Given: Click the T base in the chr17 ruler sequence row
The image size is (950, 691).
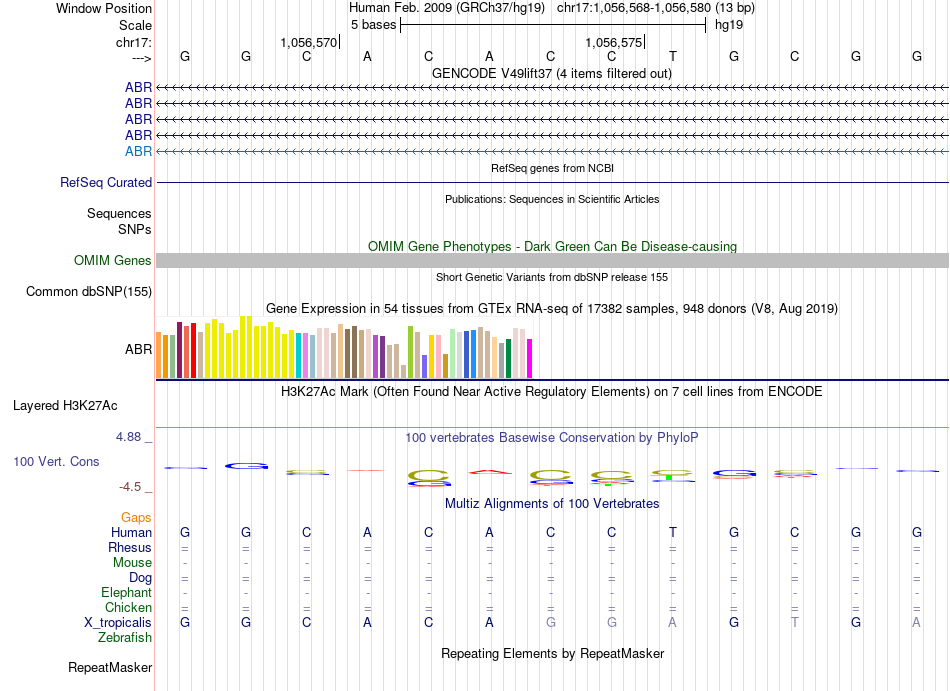Looking at the screenshot, I should [x=673, y=56].
